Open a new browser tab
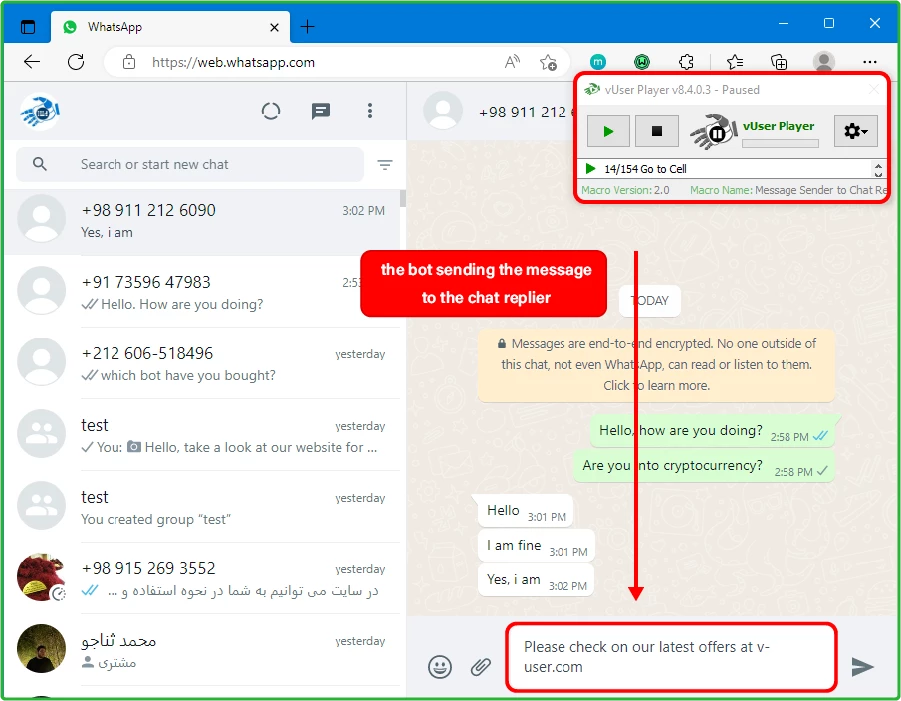This screenshot has height=701, width=901. pos(307,26)
